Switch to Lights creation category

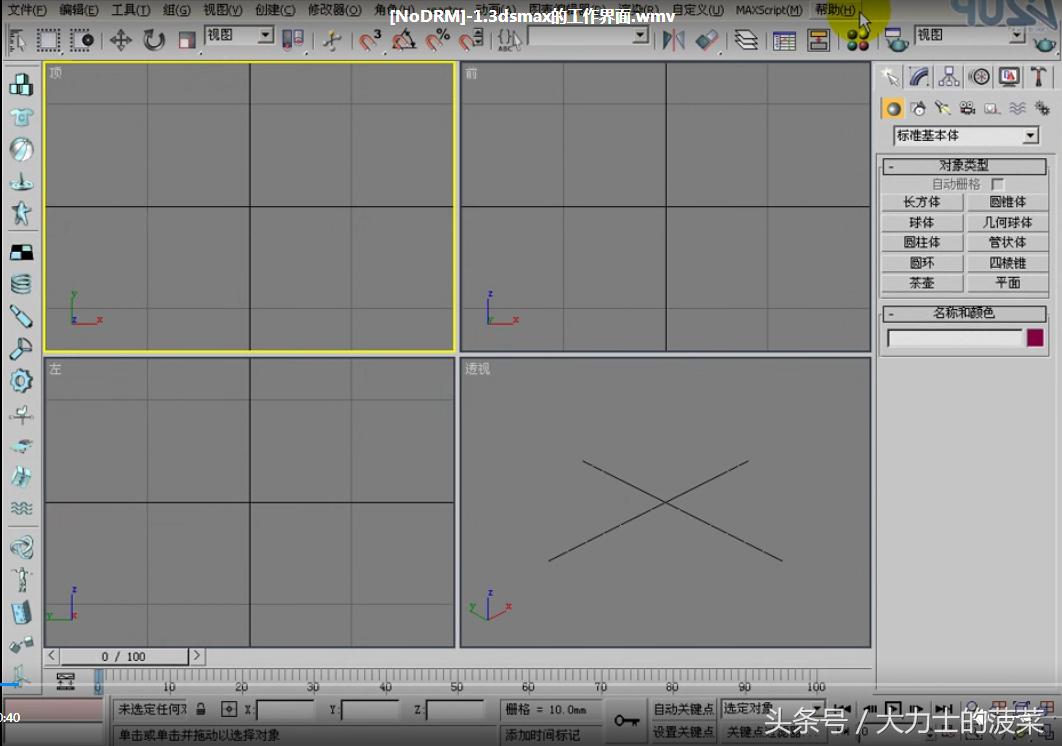coord(942,108)
